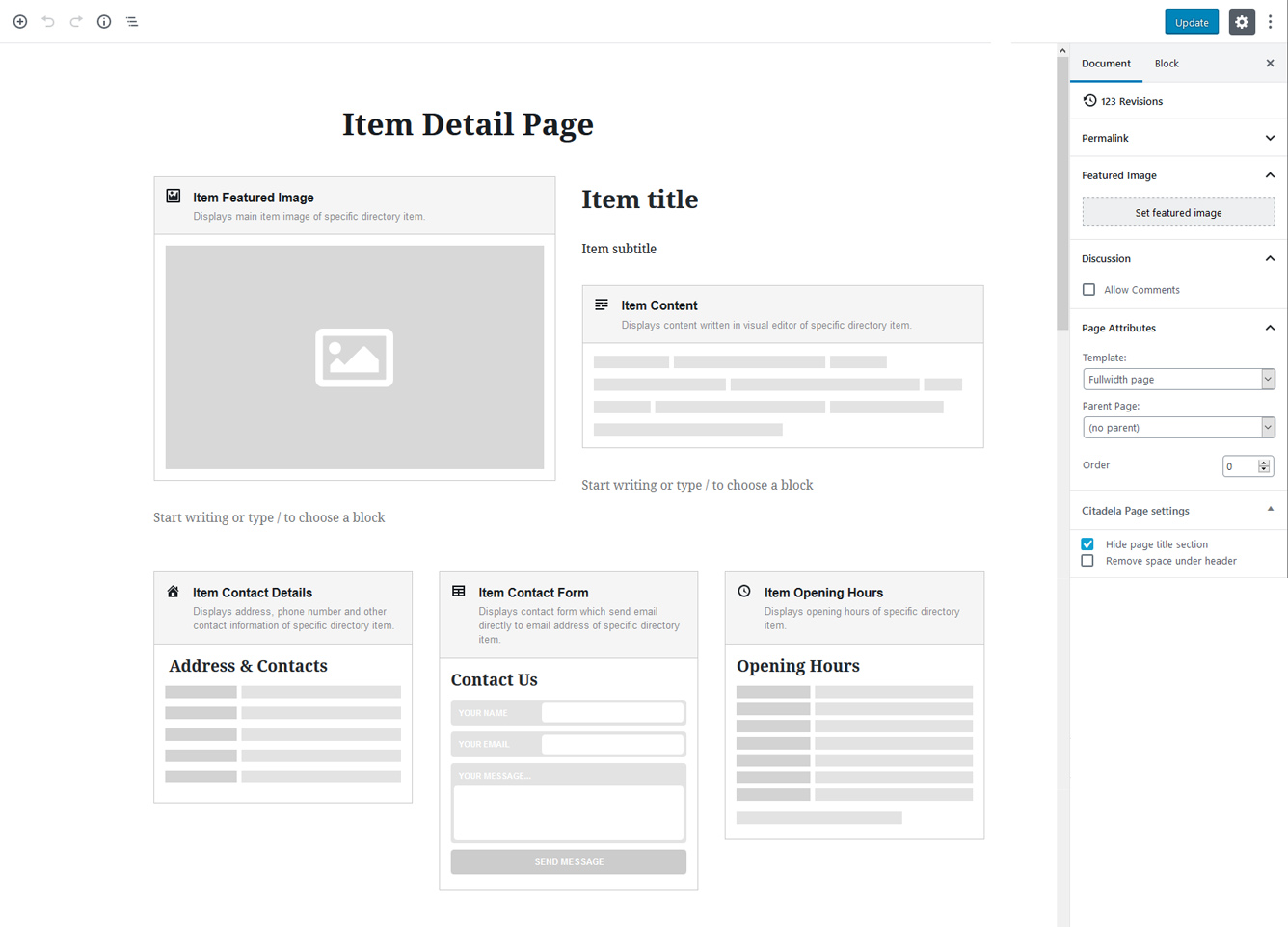The image size is (1288, 927).
Task: Open the content structure info icon
Action: coord(104,21)
